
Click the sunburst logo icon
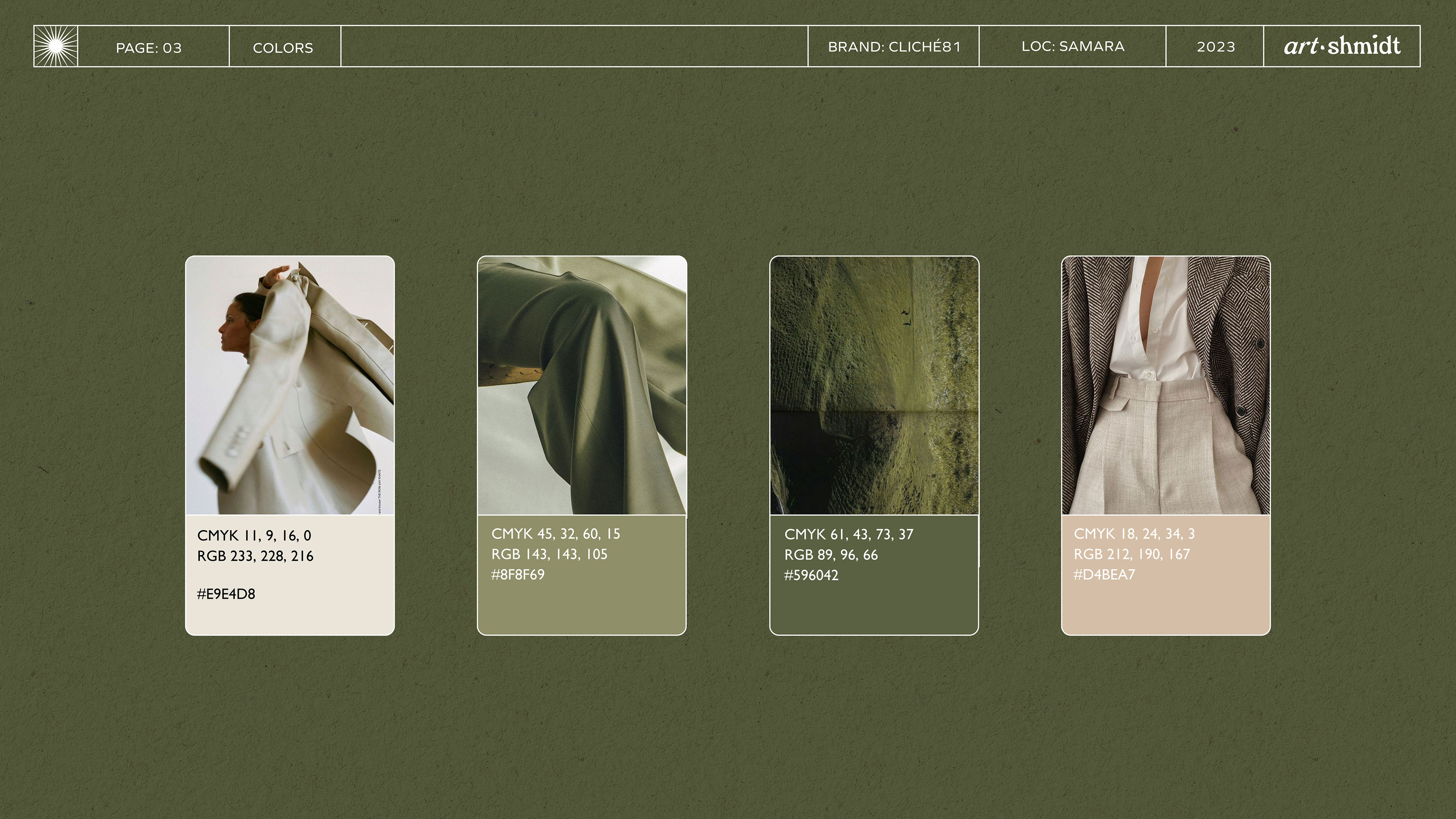pyautogui.click(x=56, y=46)
